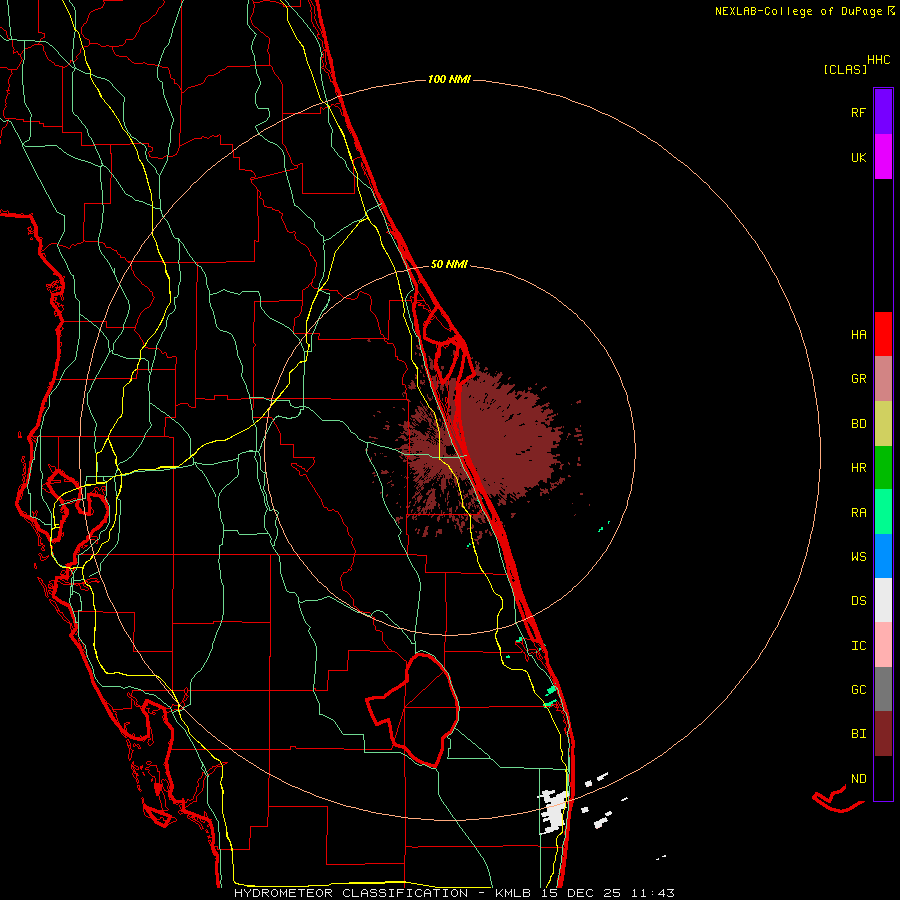Click the HA legend label

pyautogui.click(x=858, y=334)
